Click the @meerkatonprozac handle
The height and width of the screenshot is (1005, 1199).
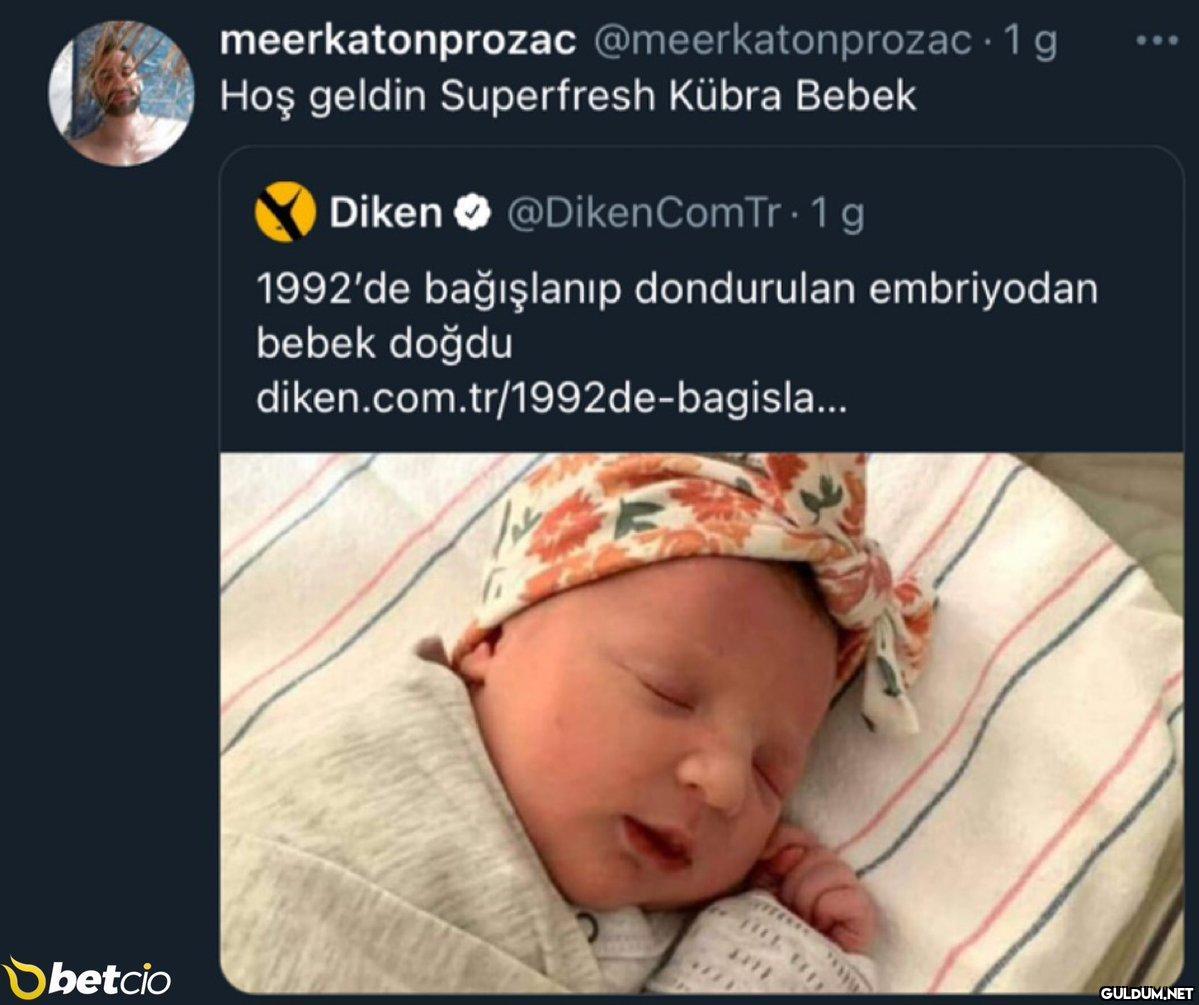tap(783, 41)
